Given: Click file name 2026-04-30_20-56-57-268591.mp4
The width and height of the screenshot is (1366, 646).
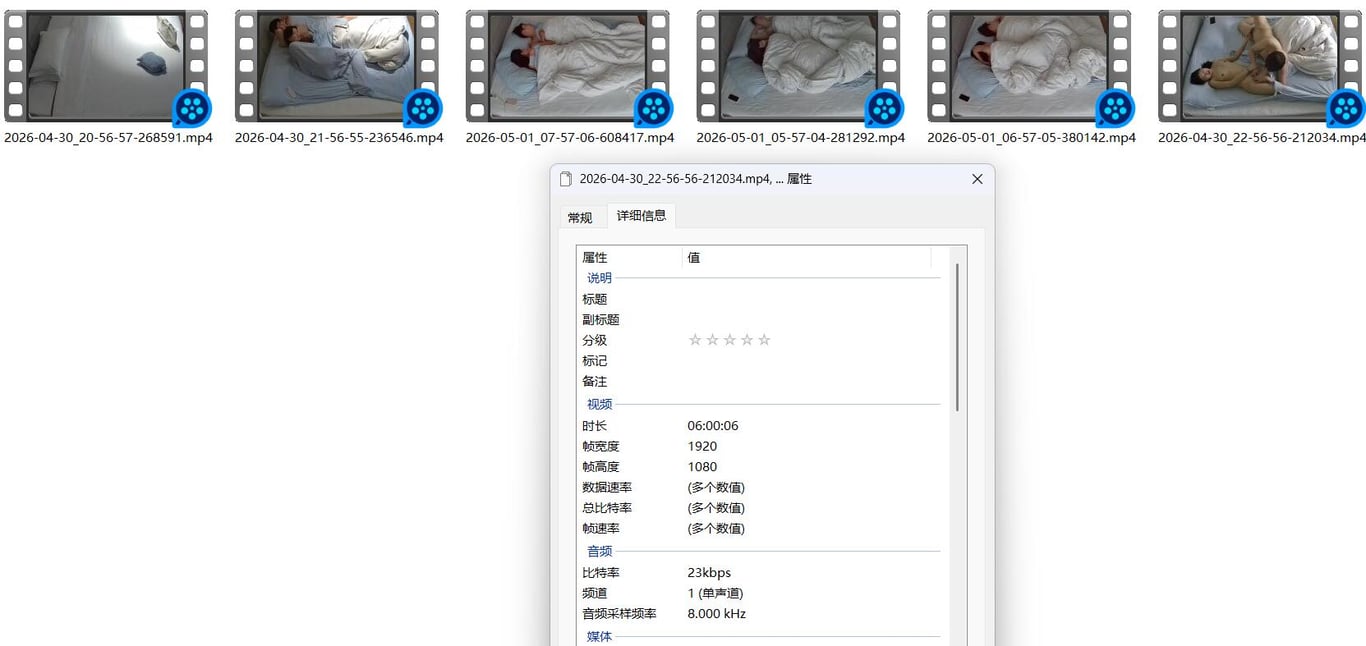Looking at the screenshot, I should 108,138.
